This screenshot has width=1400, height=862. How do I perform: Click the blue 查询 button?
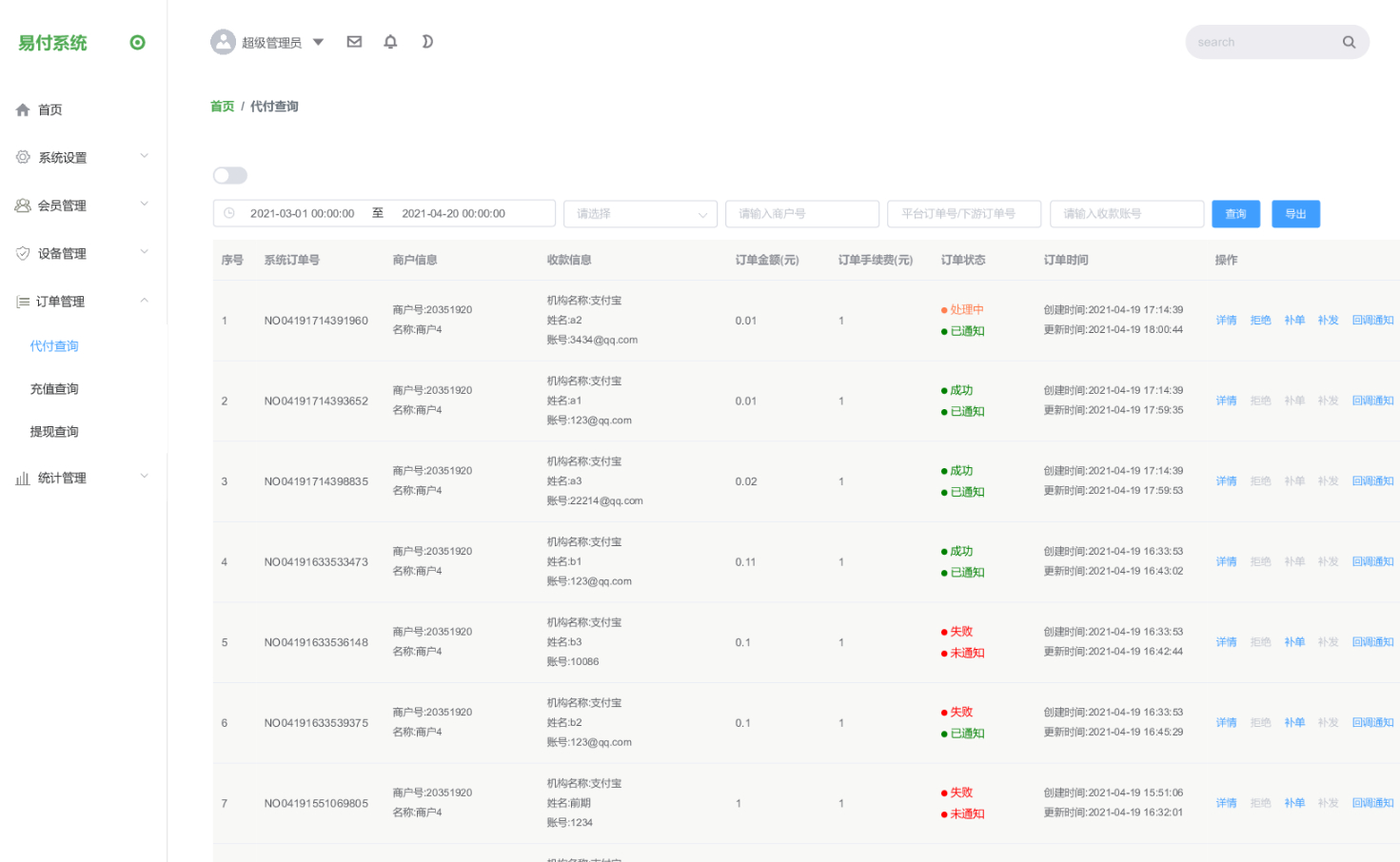[x=1235, y=214]
